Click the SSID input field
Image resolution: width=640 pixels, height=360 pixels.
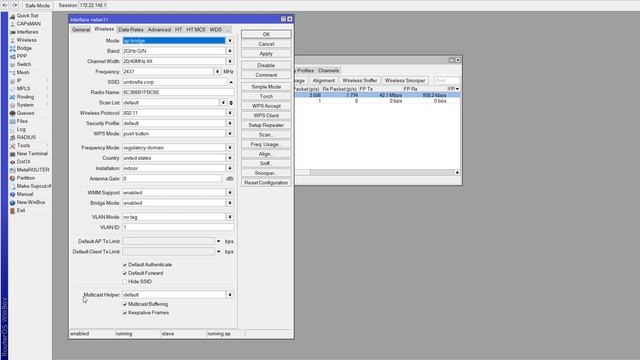175,82
